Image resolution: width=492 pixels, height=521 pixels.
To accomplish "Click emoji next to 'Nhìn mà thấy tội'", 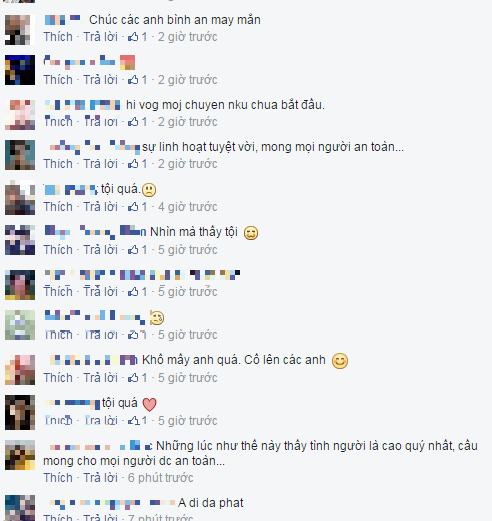I will pos(251,233).
